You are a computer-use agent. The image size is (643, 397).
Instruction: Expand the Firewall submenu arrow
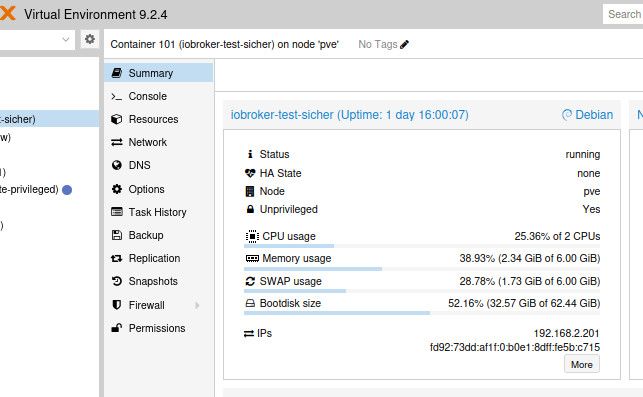pyautogui.click(x=198, y=305)
